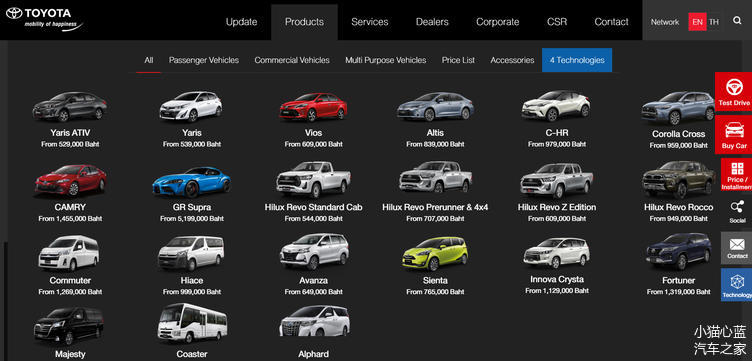Image resolution: width=752 pixels, height=361 pixels.
Task: Click the Toyota logo
Action: click(44, 19)
